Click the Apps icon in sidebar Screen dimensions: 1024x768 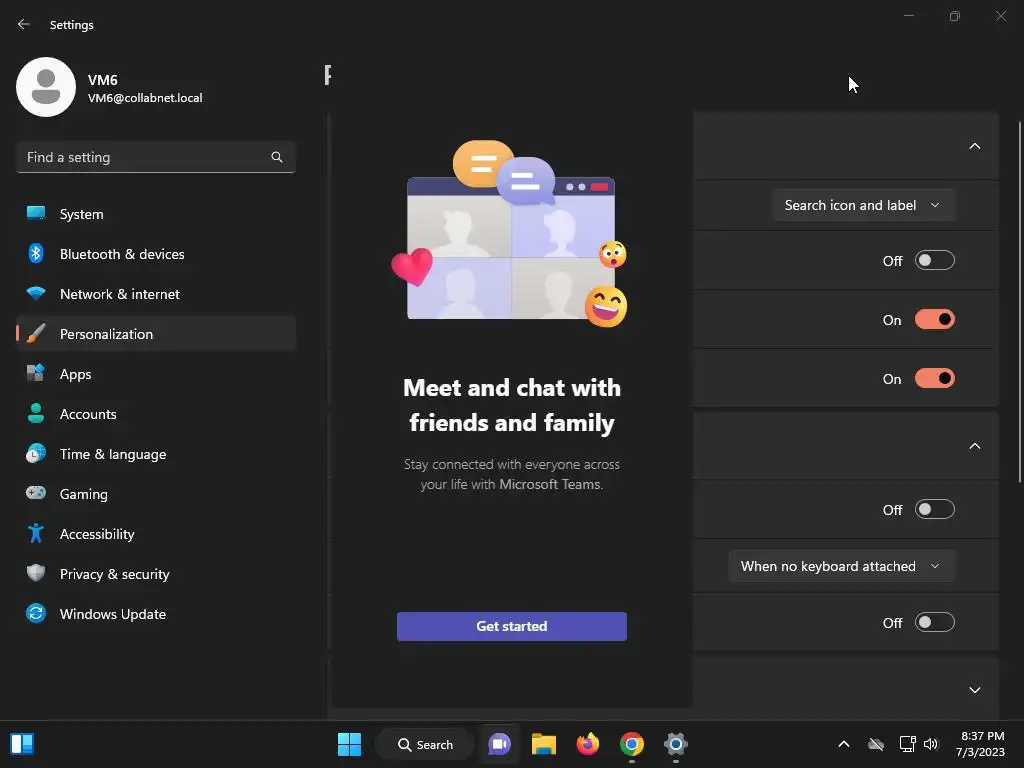36,374
